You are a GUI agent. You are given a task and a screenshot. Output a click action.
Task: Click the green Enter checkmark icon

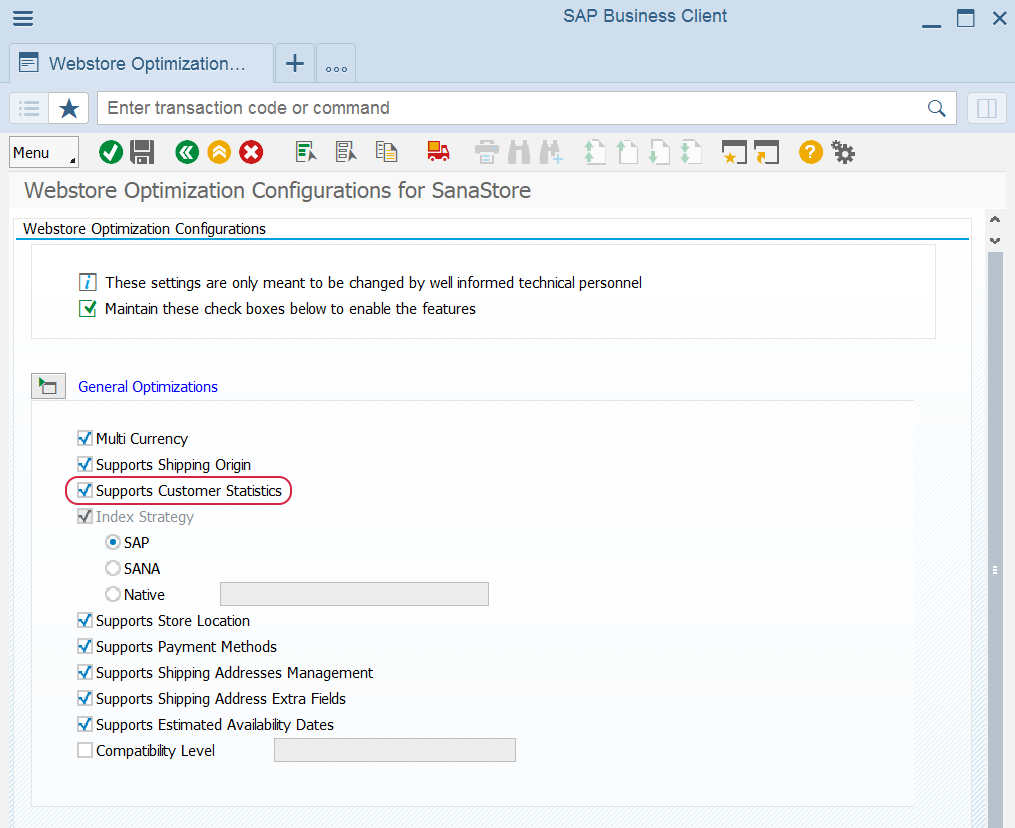pyautogui.click(x=111, y=153)
